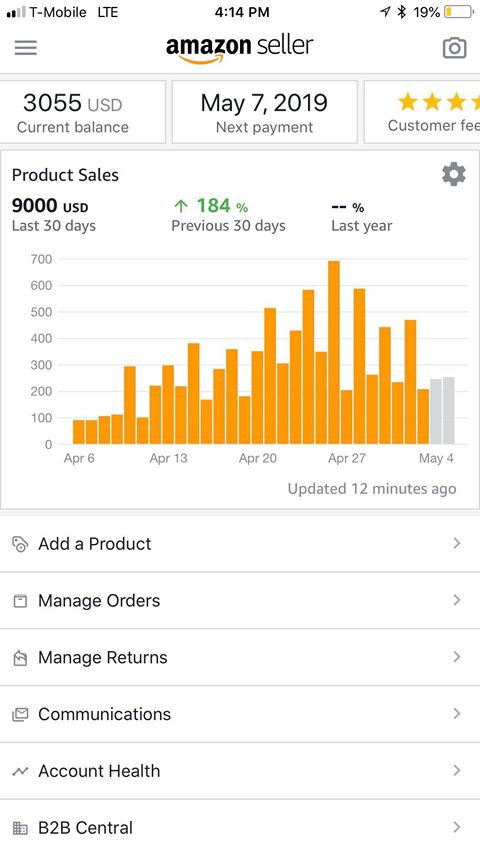Open the hamburger navigation menu

coord(26,48)
